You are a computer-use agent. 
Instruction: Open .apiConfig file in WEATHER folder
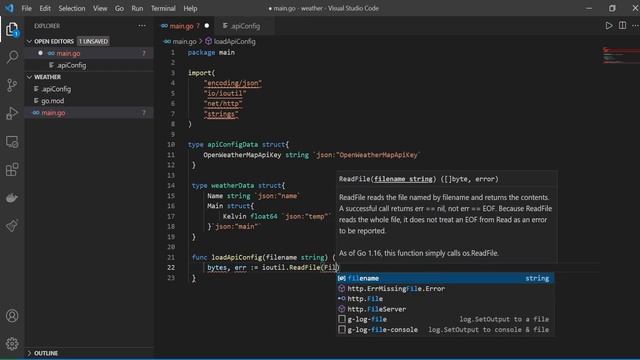pyautogui.click(x=89, y=89)
